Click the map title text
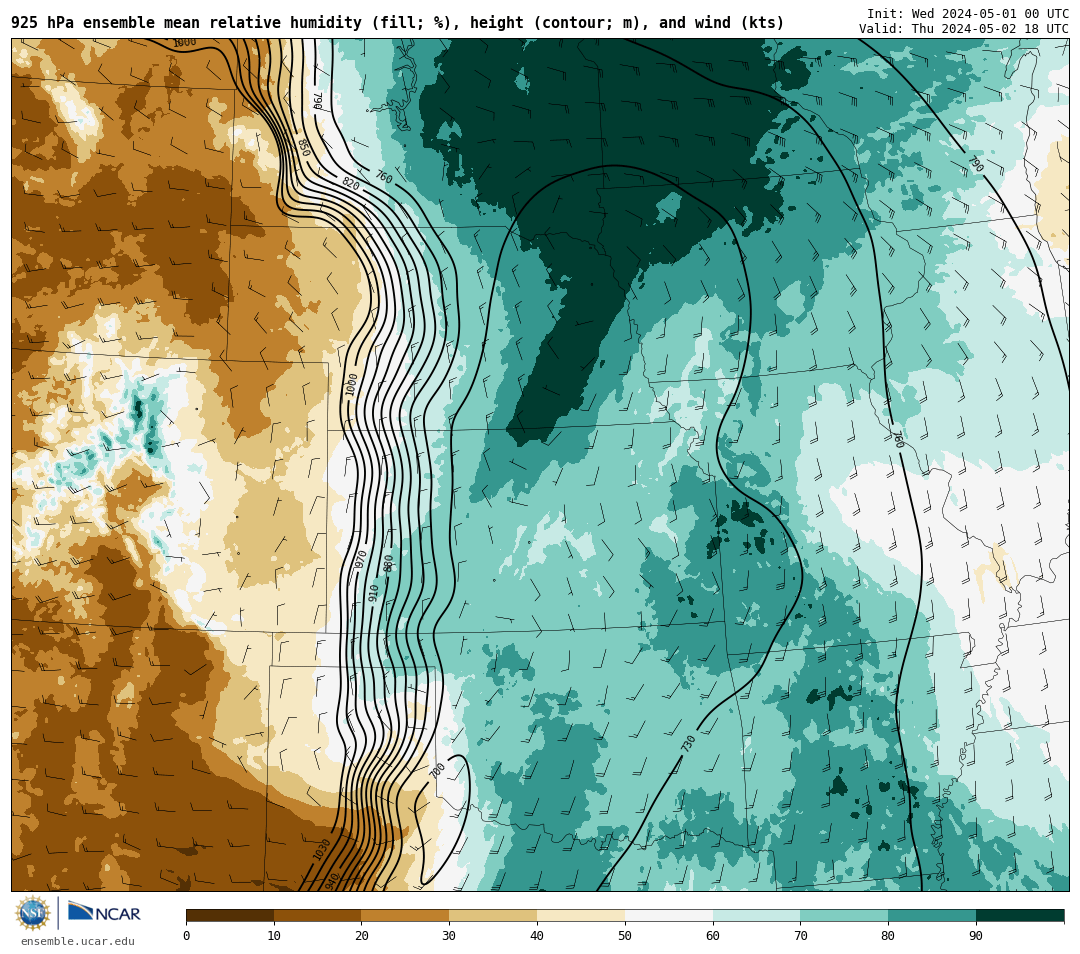This screenshot has height=954, width=1080. pyautogui.click(x=397, y=23)
